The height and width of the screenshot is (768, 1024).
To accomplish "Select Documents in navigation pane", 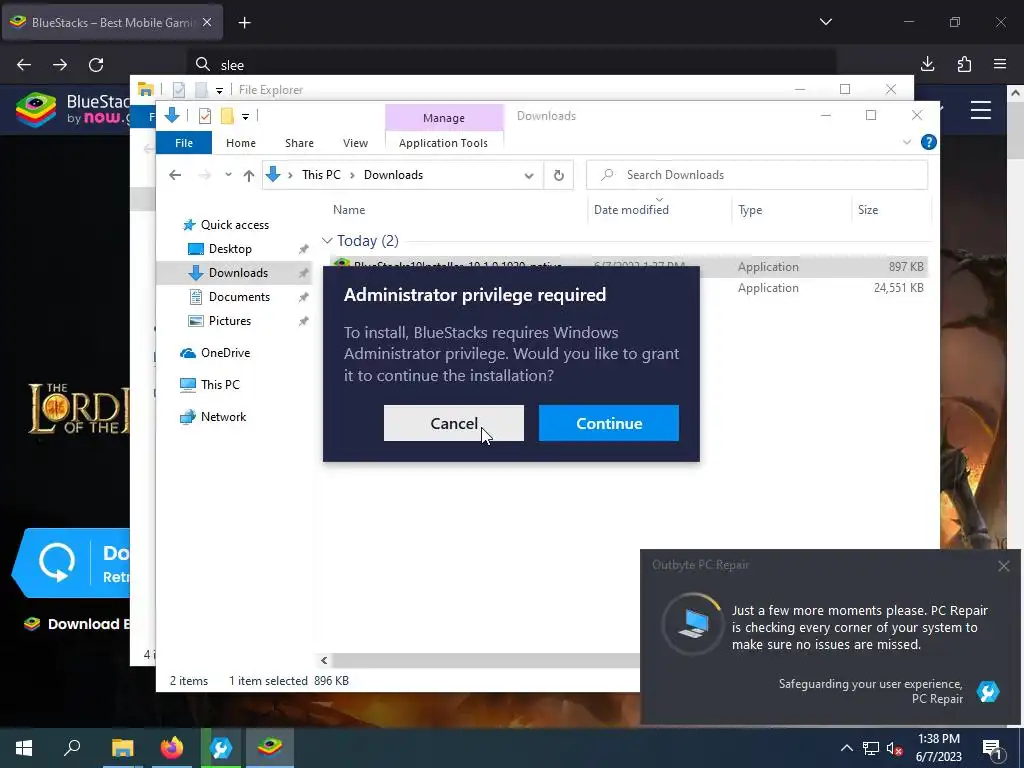I will [x=239, y=296].
